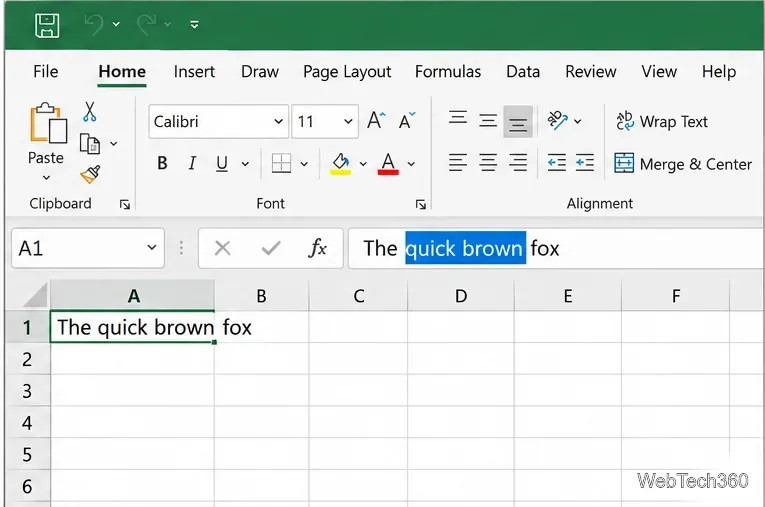This screenshot has height=507, width=765.
Task: Toggle Wrap Text
Action: (662, 121)
